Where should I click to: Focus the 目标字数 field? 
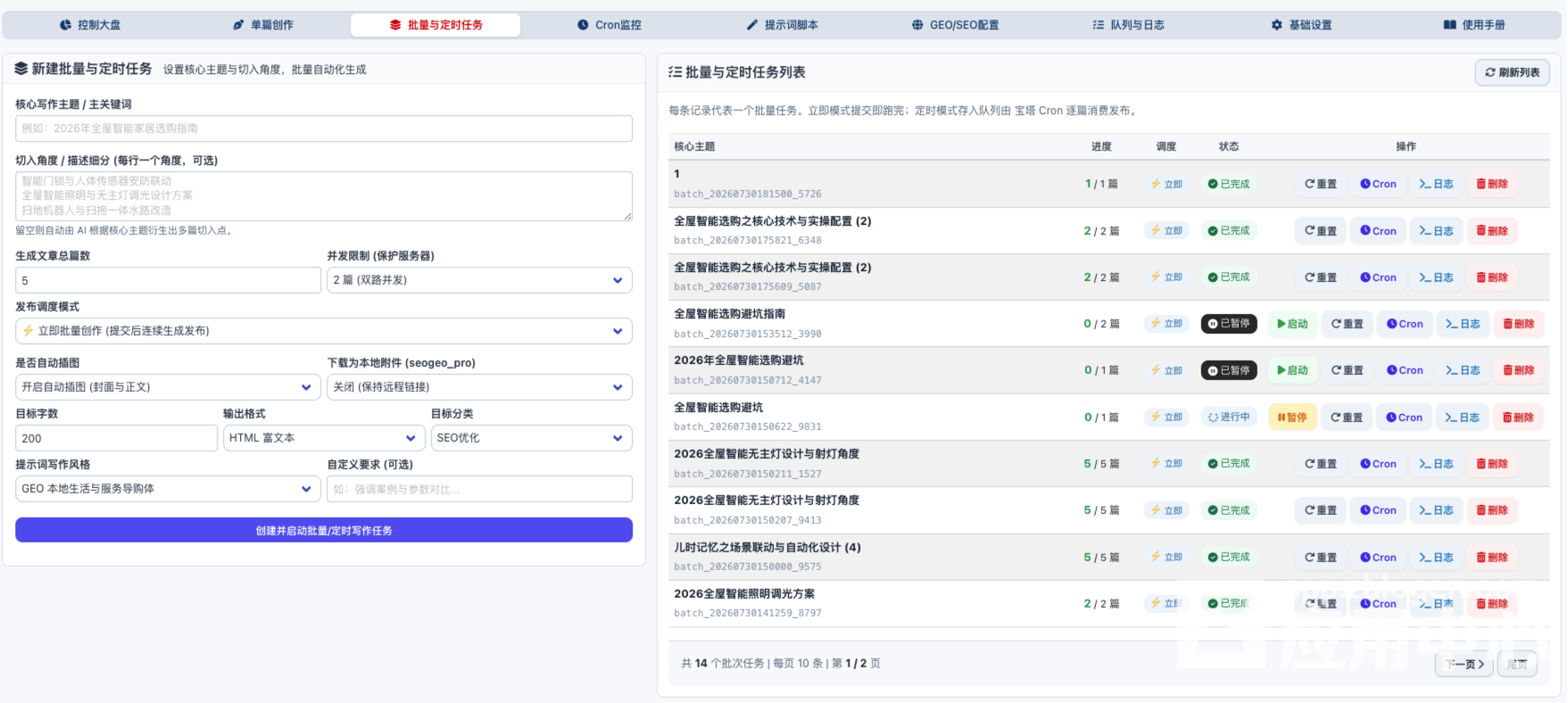coord(116,438)
